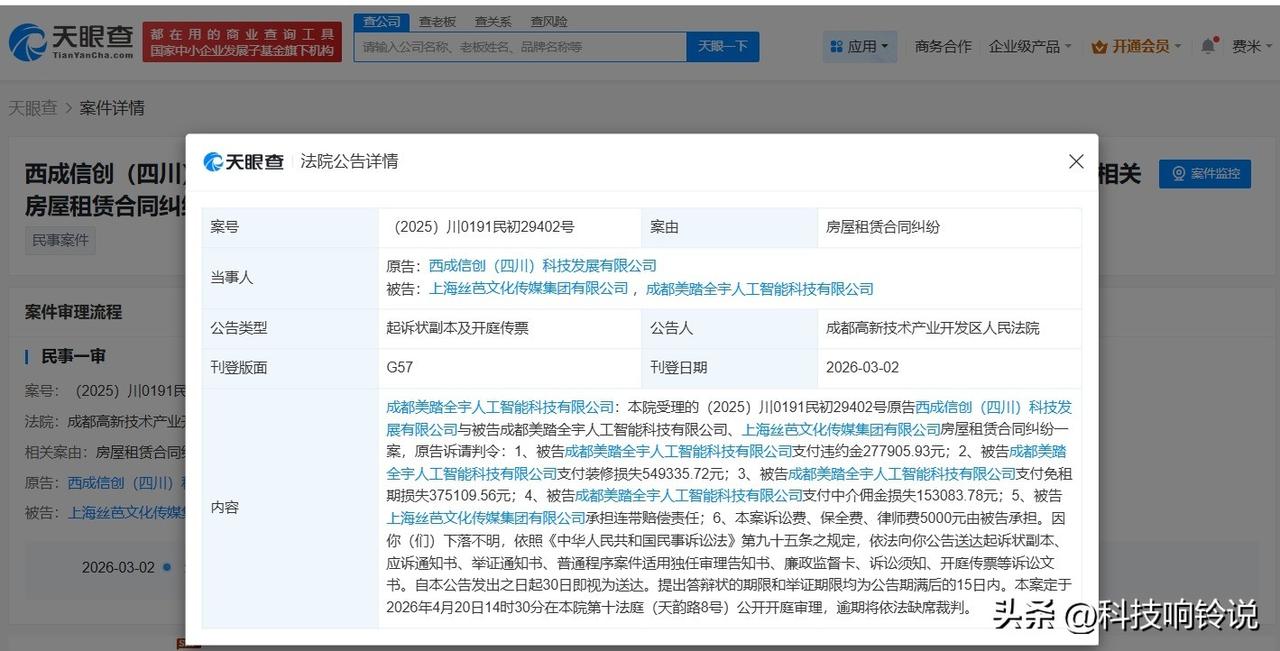Viewport: 1280px width, 651px height.
Task: Open notifications via the bell icon
Action: click(x=1207, y=45)
